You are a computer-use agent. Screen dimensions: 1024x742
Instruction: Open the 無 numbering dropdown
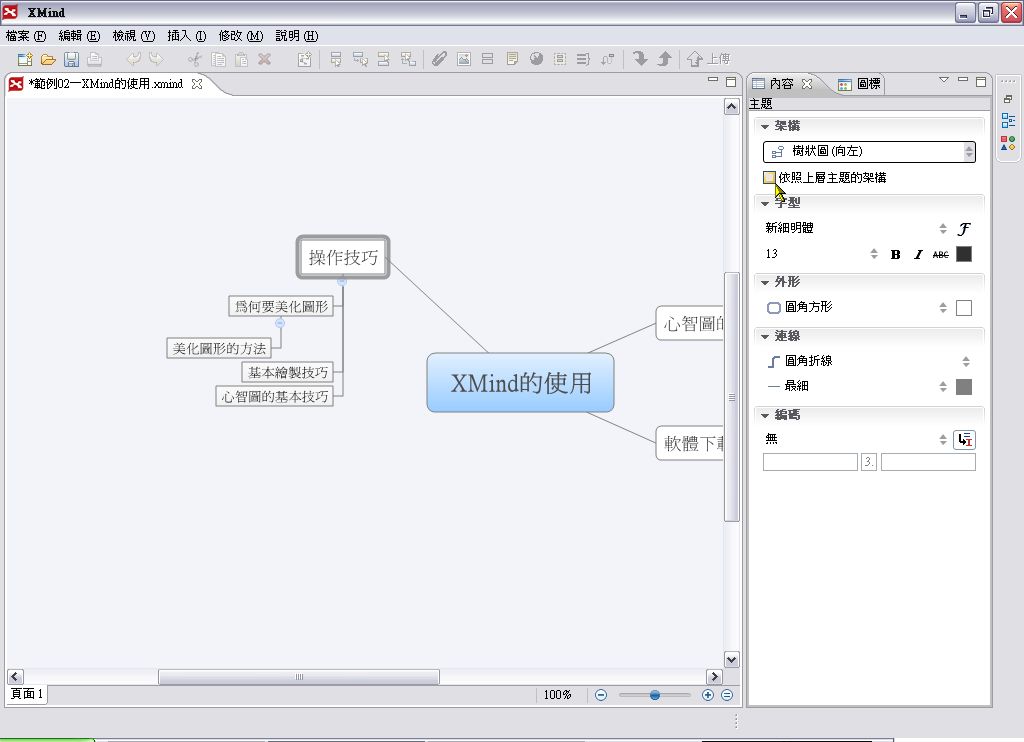coord(857,440)
